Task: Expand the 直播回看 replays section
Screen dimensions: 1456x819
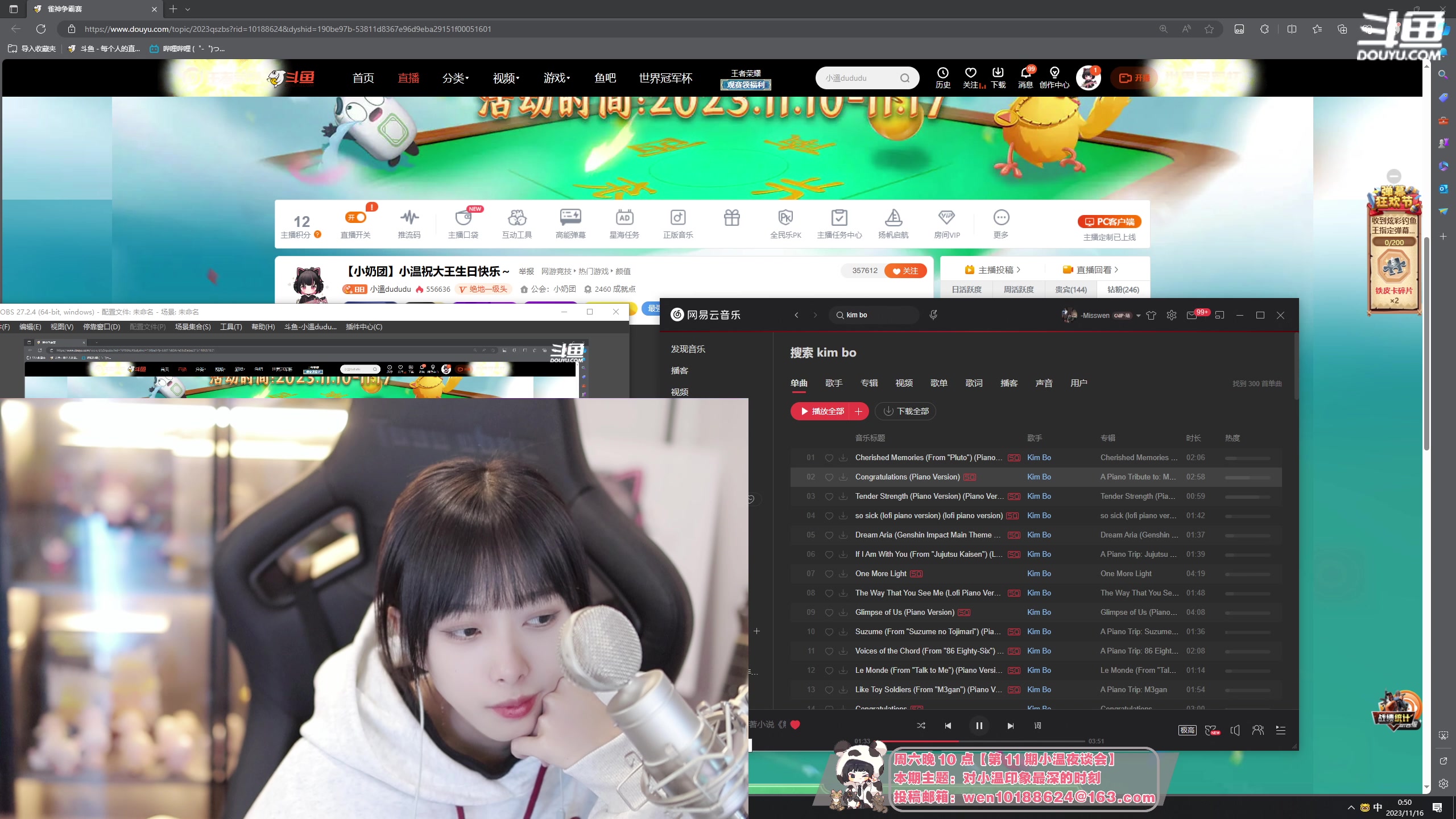Action: (1091, 270)
